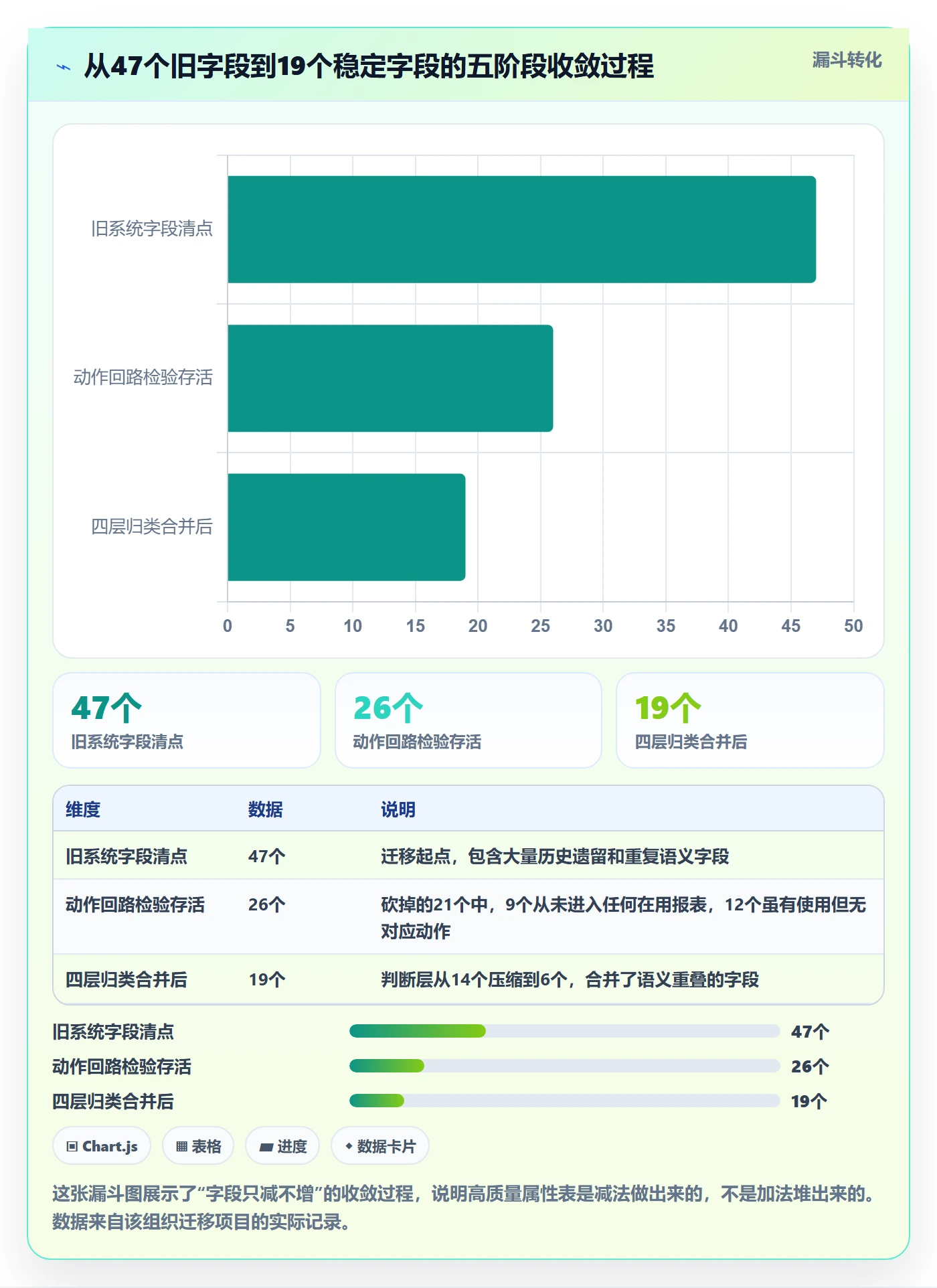Click the table value 19个

click(267, 979)
